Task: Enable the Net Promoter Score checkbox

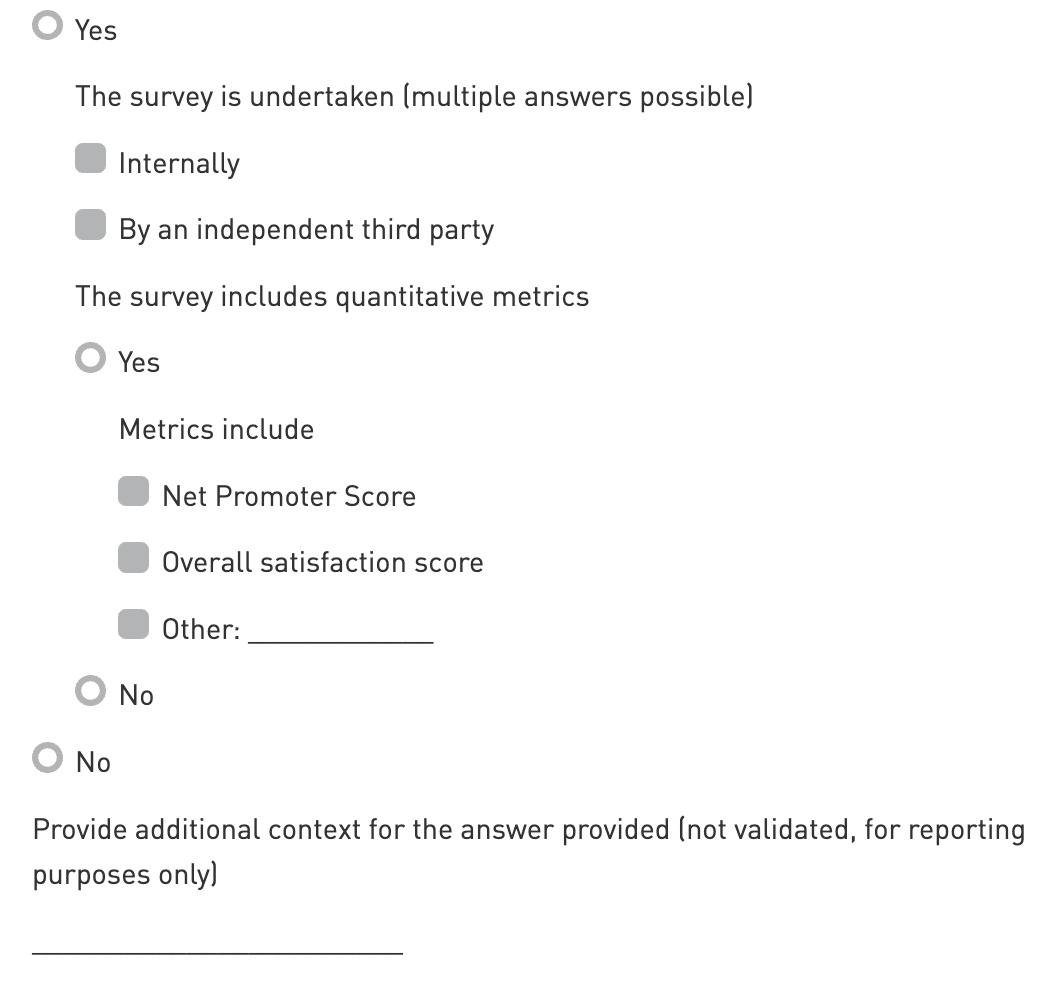Action: coord(134,493)
